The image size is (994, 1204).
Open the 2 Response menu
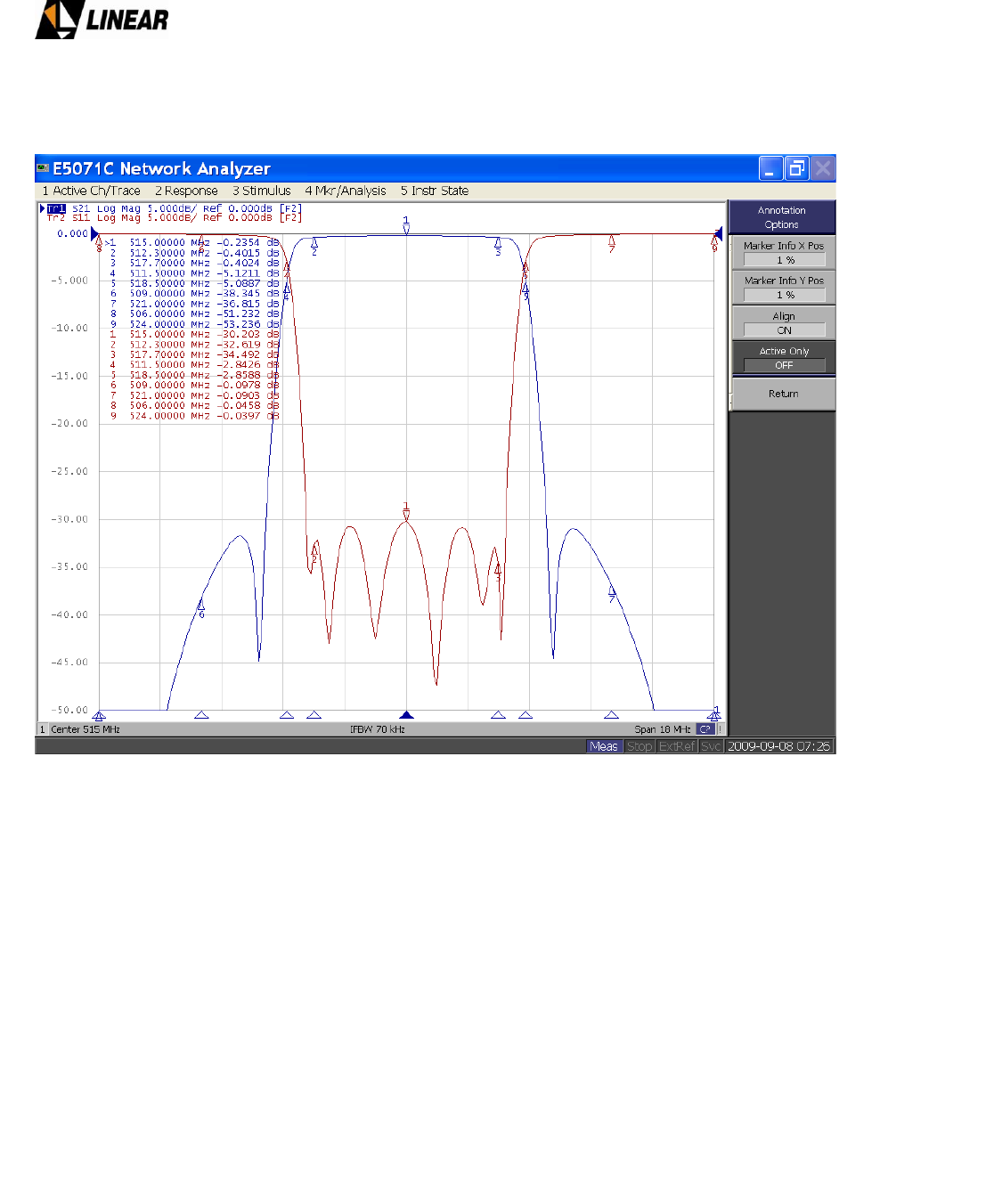(186, 191)
